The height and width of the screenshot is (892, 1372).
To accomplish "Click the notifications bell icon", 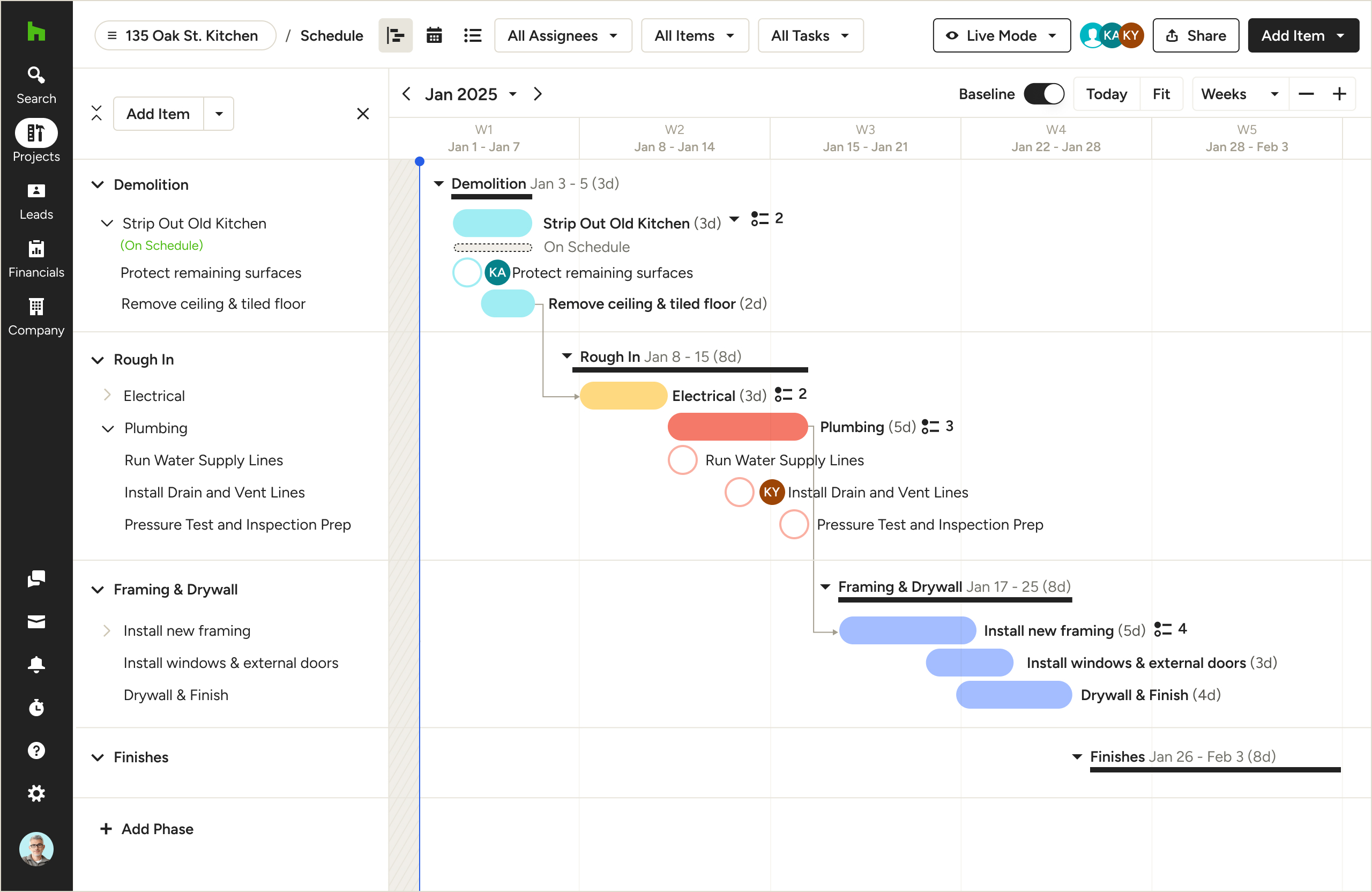I will 36,664.
